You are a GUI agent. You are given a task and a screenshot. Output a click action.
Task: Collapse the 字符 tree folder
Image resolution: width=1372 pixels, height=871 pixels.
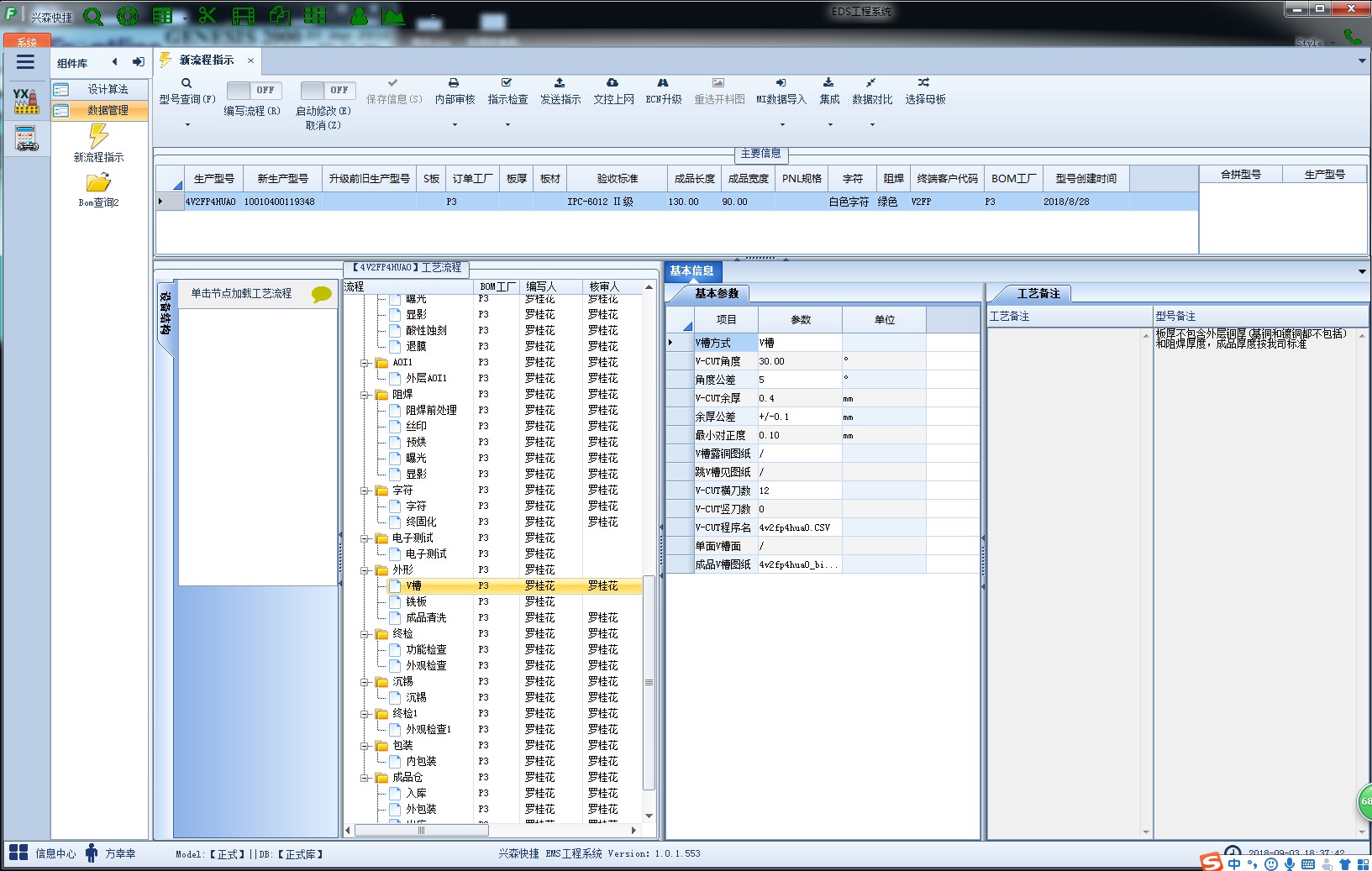point(365,491)
